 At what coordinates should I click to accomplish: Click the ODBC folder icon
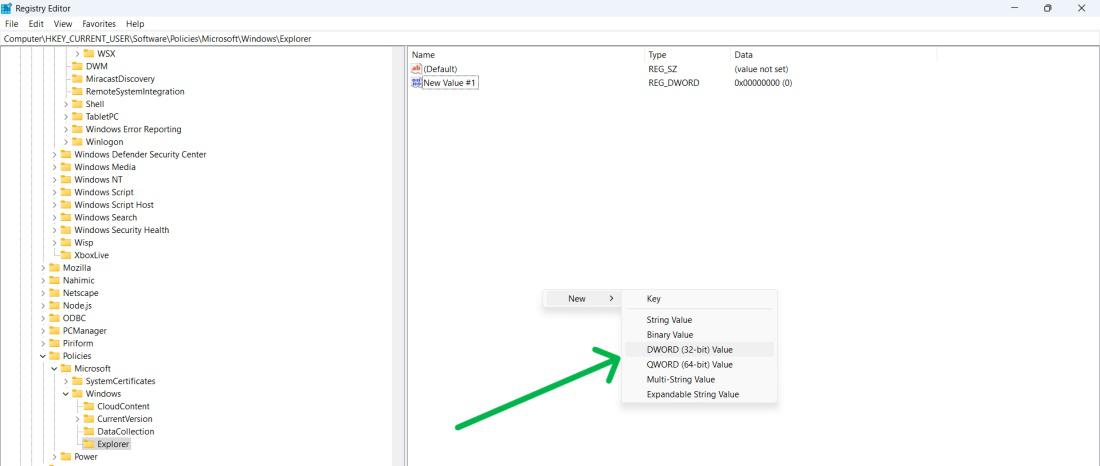(x=55, y=319)
